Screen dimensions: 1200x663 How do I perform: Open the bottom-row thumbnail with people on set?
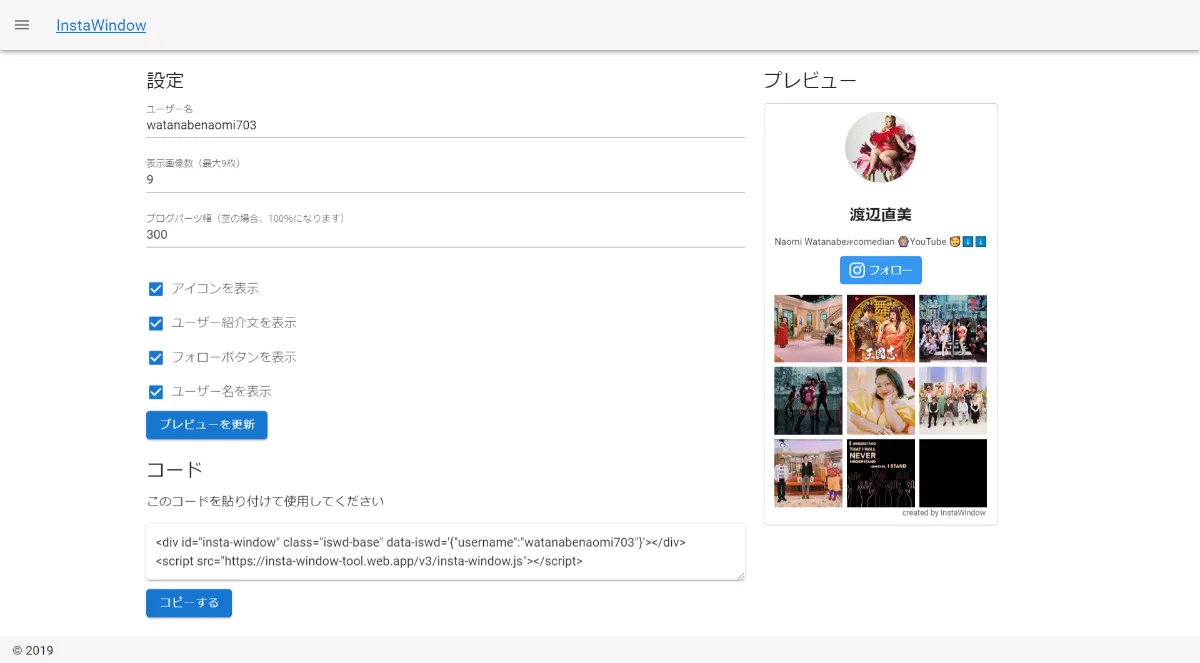[808, 473]
